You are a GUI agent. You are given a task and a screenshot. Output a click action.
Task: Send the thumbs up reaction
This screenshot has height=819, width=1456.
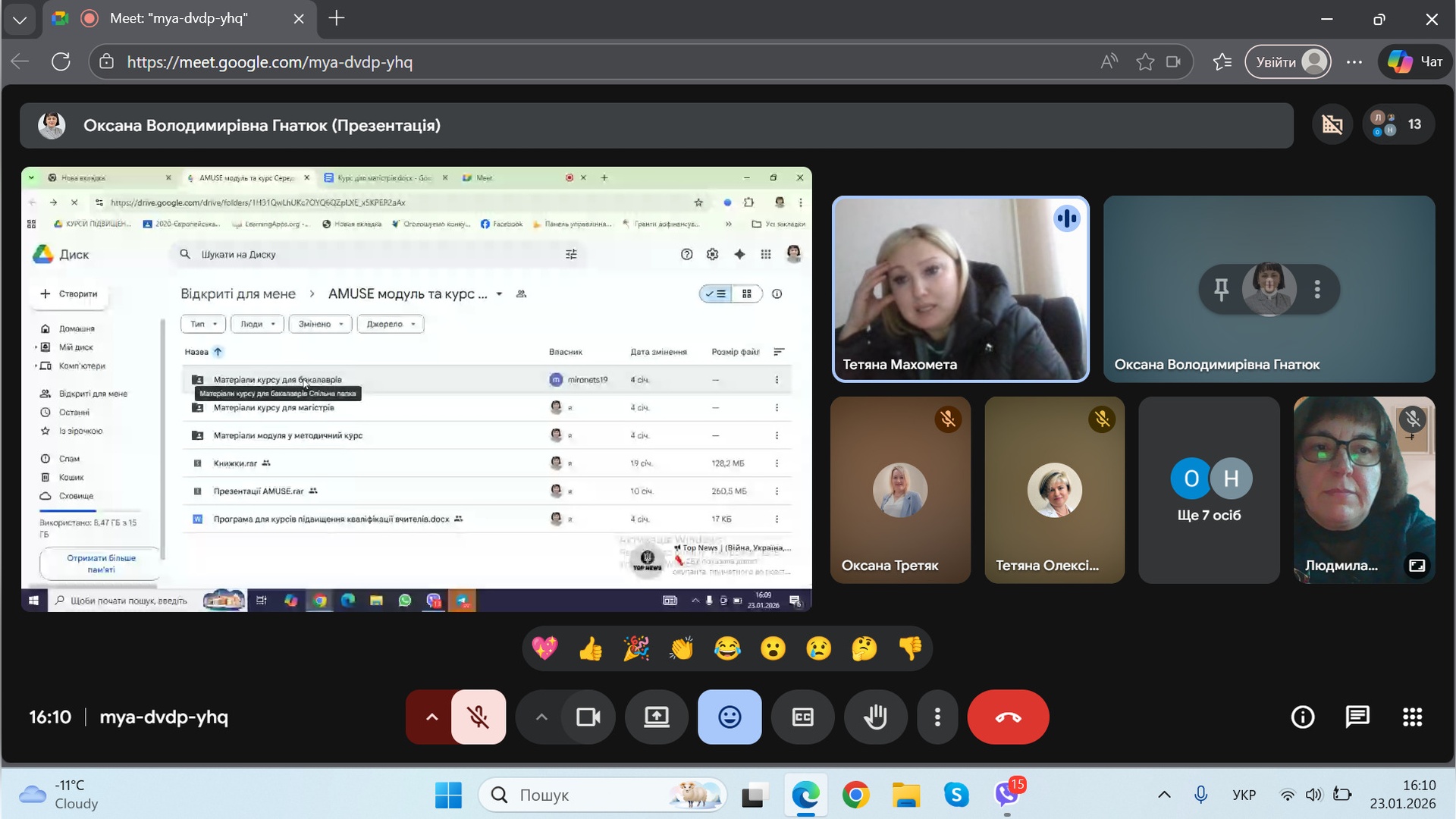pos(591,648)
